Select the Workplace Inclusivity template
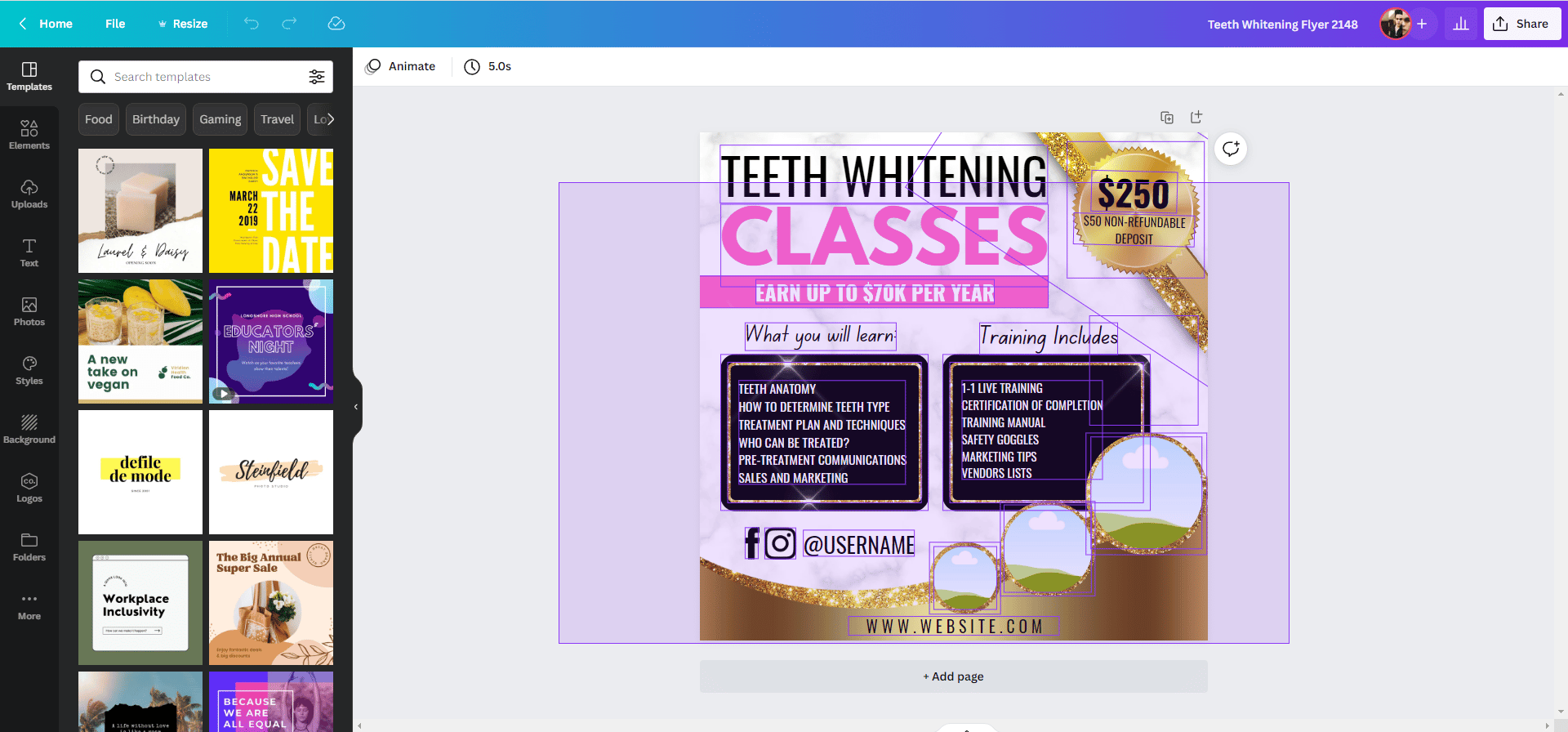This screenshot has height=732, width=1568. (x=140, y=603)
